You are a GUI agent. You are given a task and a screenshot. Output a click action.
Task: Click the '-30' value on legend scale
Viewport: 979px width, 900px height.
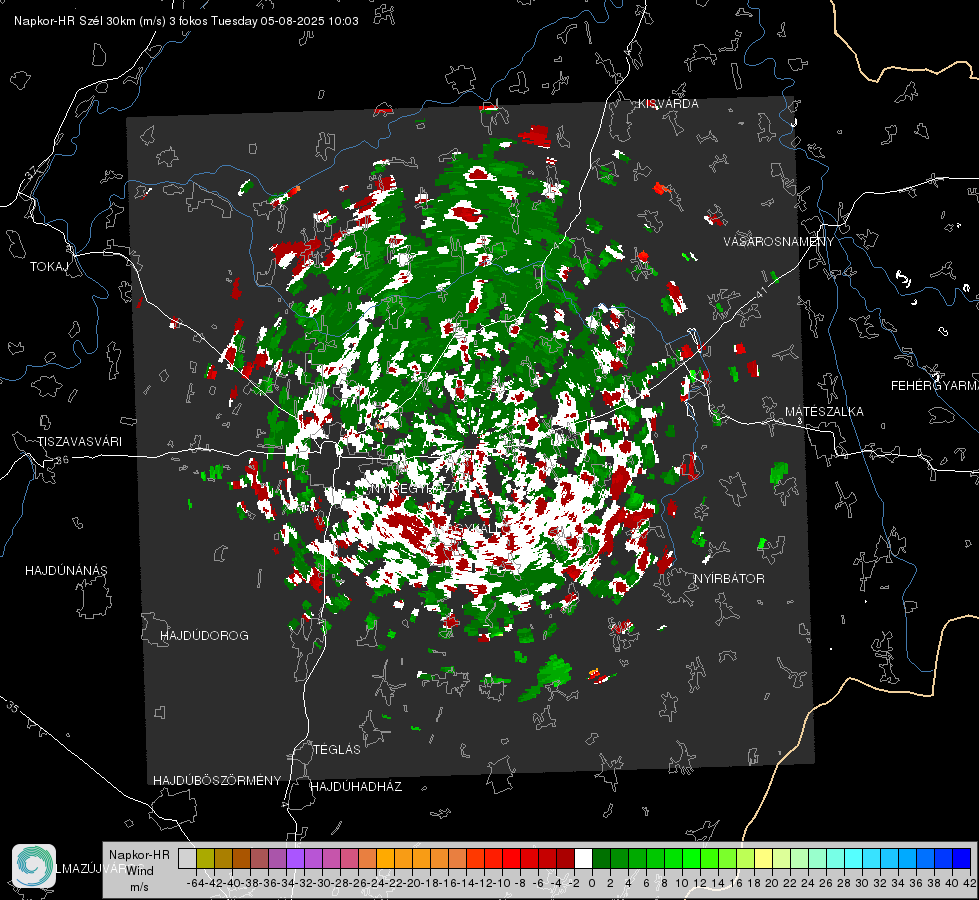point(322,884)
